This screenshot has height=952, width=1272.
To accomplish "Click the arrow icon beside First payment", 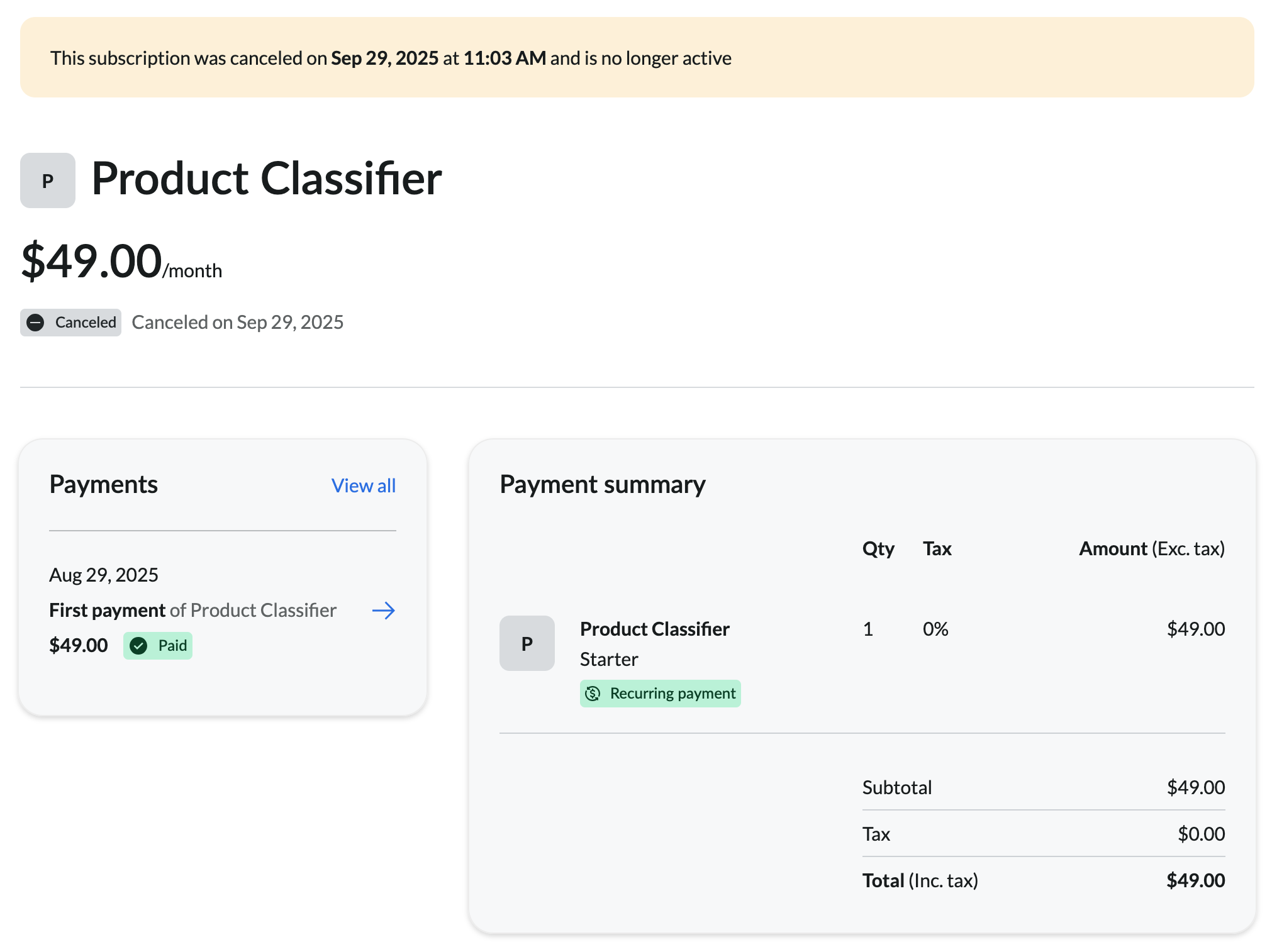I will click(382, 610).
